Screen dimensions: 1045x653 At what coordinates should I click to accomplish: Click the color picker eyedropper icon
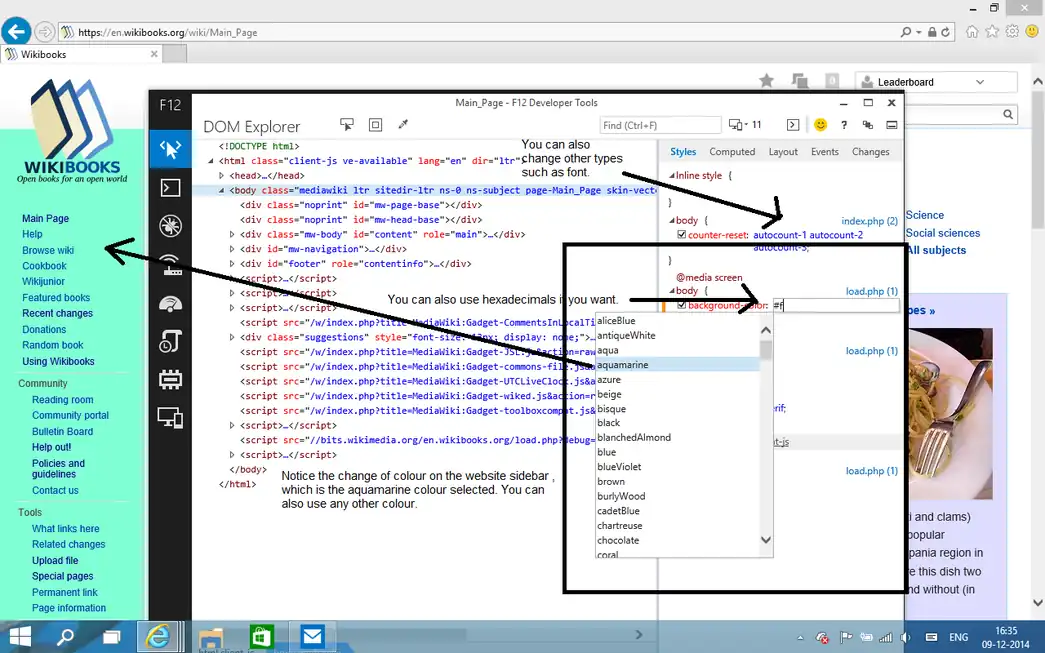404,125
